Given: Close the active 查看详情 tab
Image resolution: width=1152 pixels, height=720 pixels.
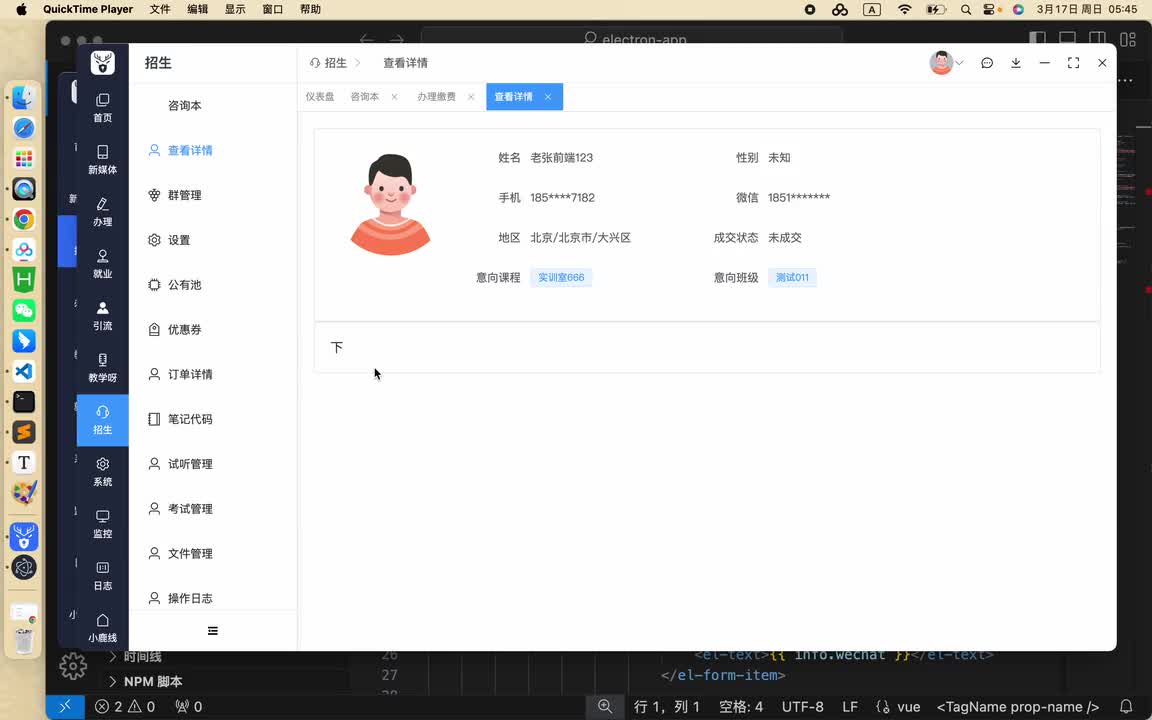Looking at the screenshot, I should [548, 97].
